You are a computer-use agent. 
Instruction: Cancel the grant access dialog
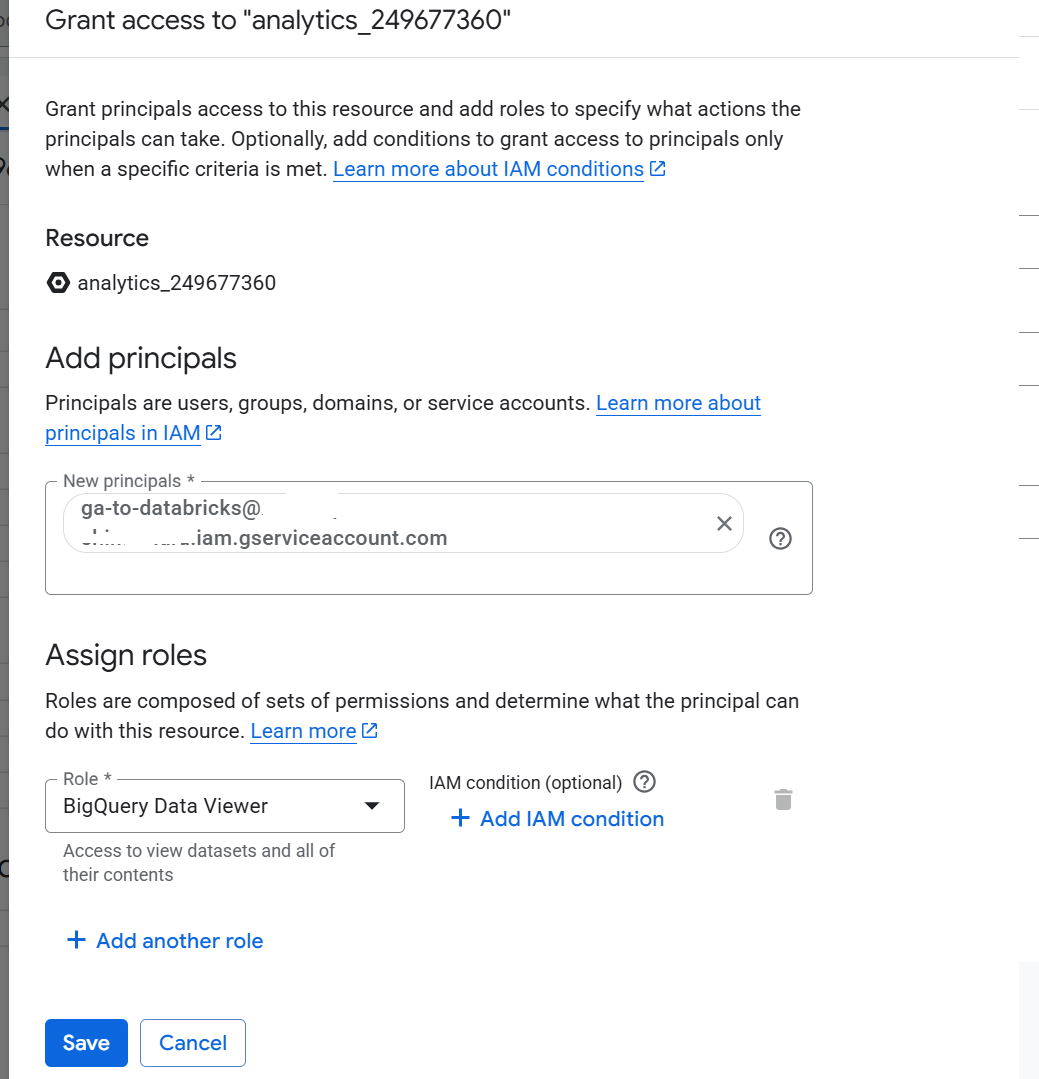[x=193, y=1043]
